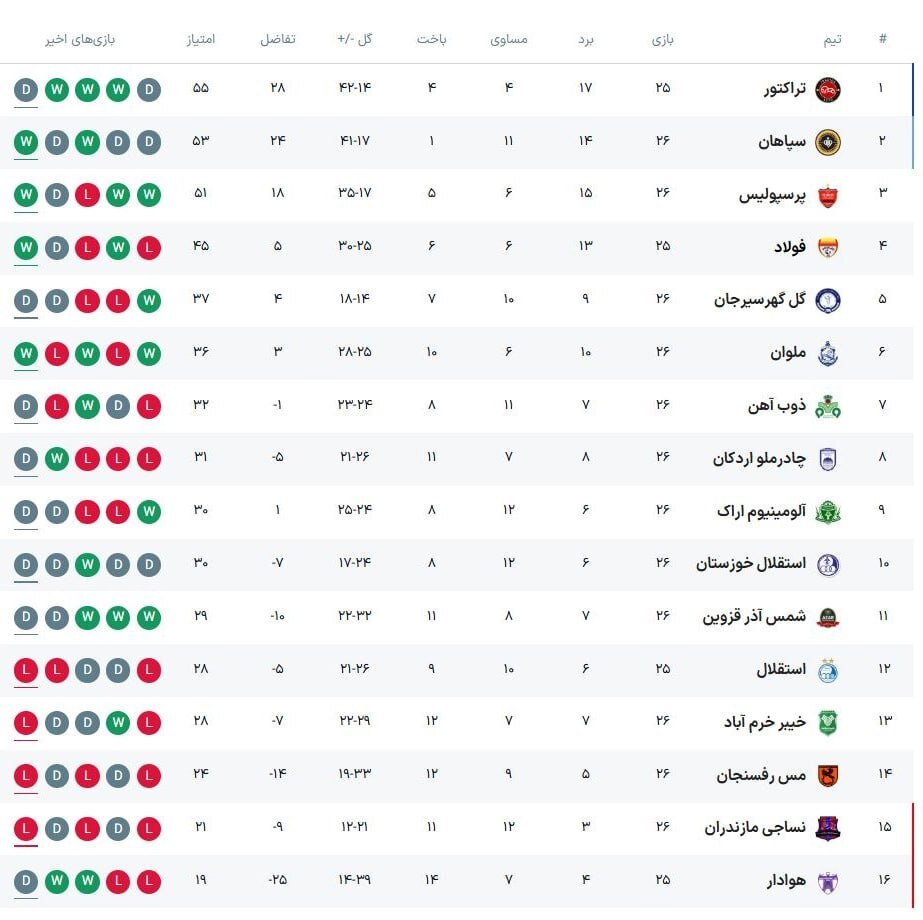This screenshot has width=923, height=920.
Task: Click the Sepahan club crest
Action: point(827,141)
